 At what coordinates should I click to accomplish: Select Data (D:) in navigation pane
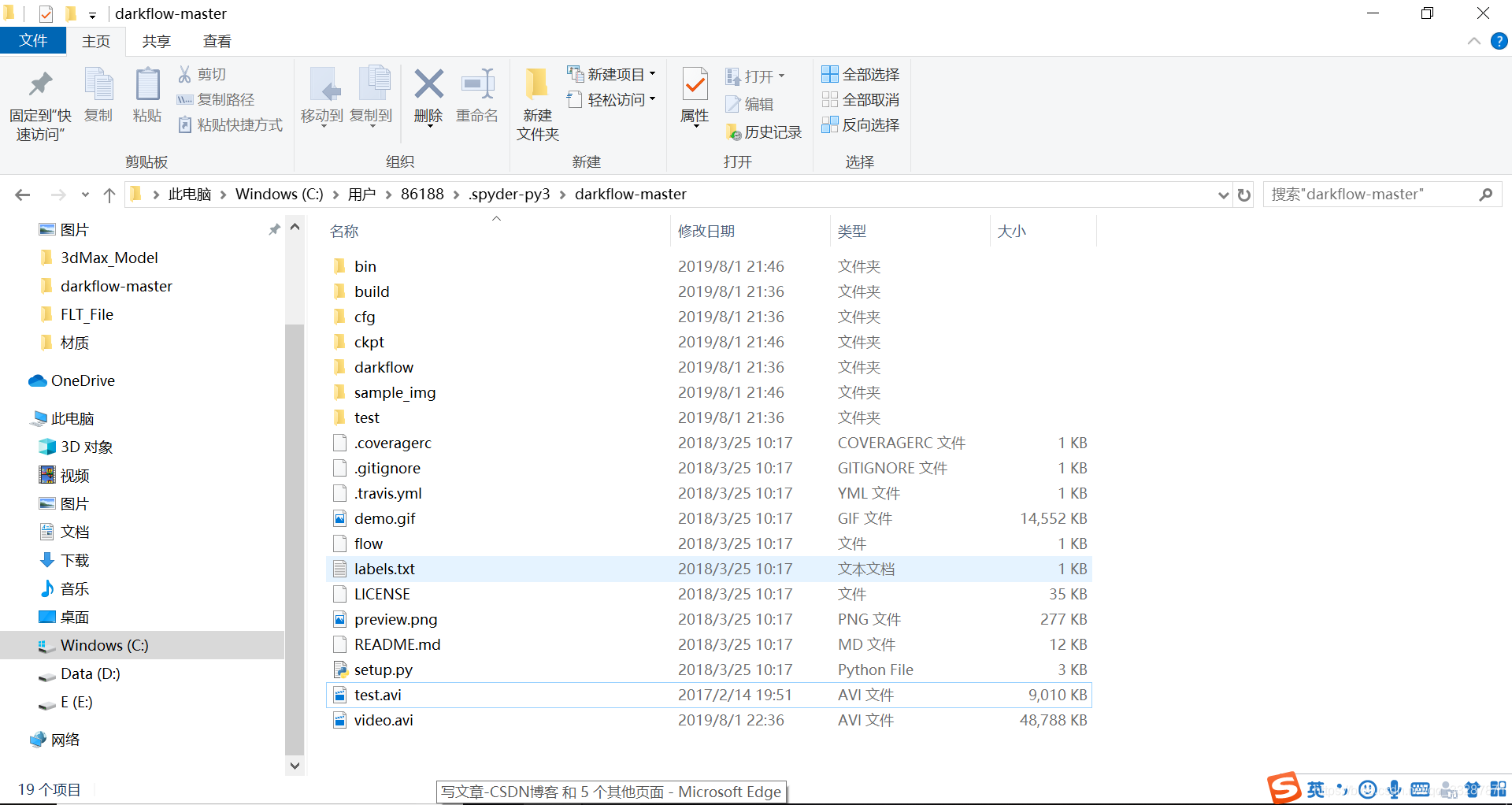tap(90, 673)
